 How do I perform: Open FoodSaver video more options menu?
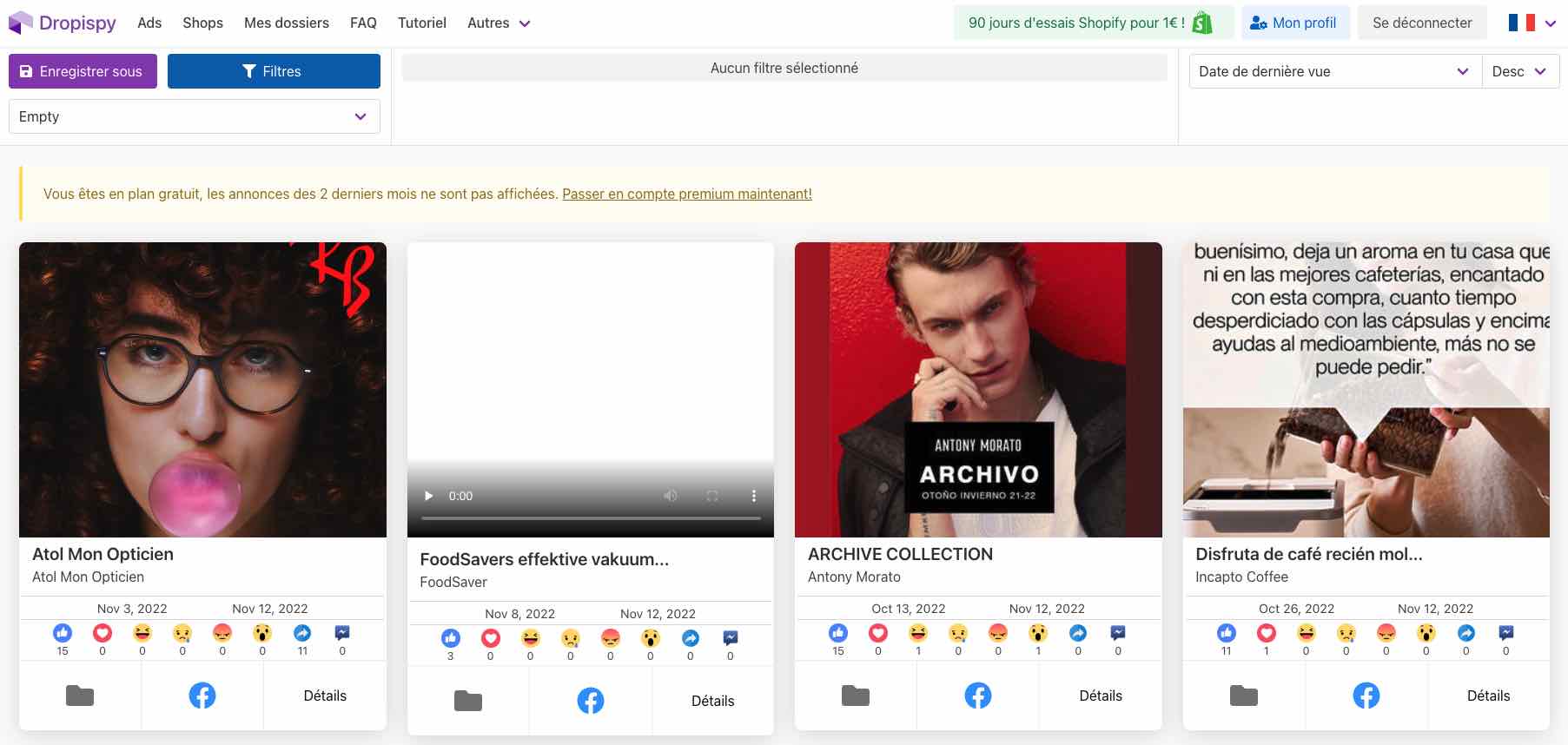pyautogui.click(x=754, y=496)
